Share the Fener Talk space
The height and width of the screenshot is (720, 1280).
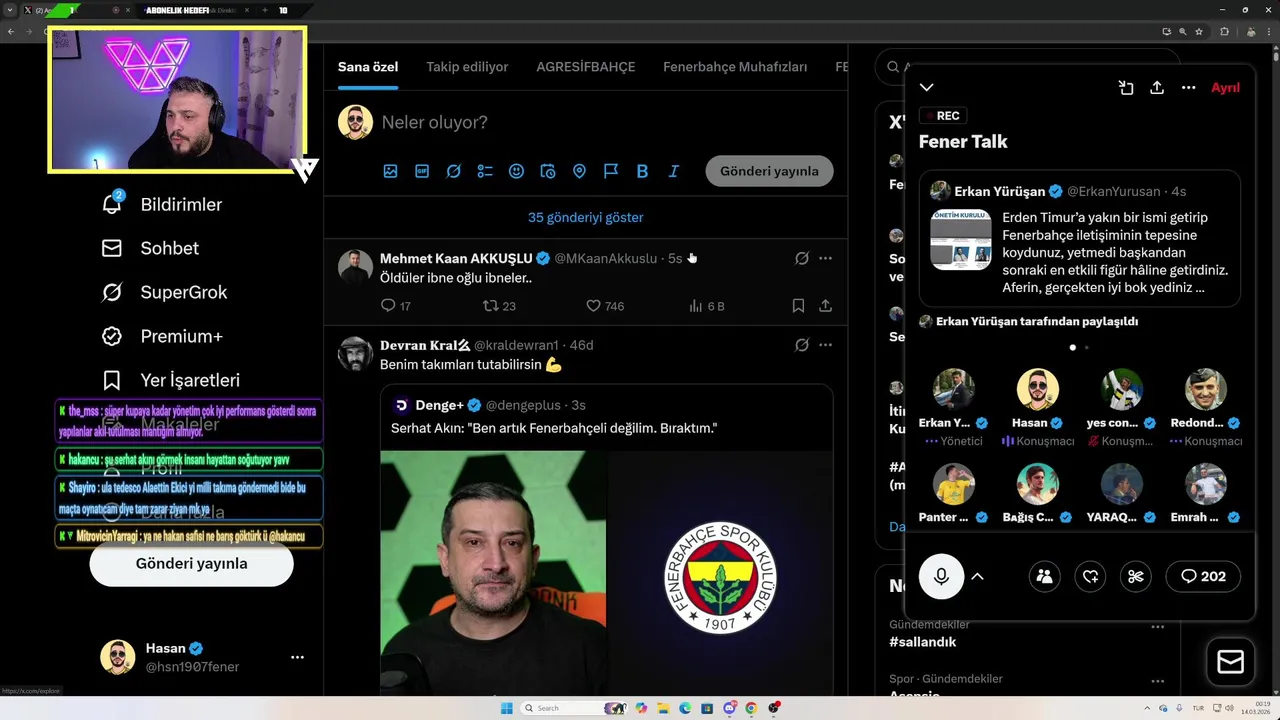(1157, 88)
